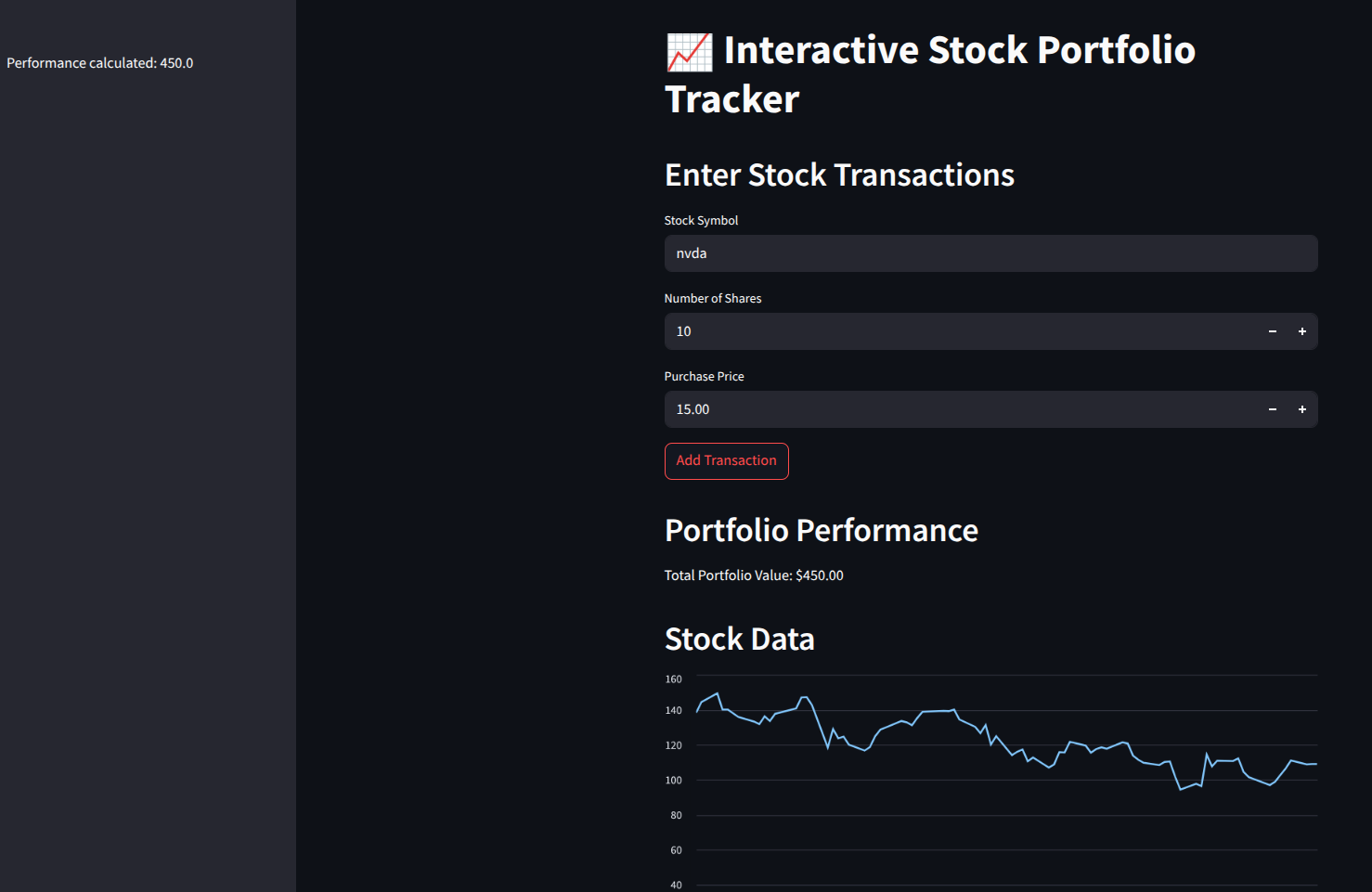Click the Add Transaction button
The height and width of the screenshot is (892, 1372).
point(727,461)
